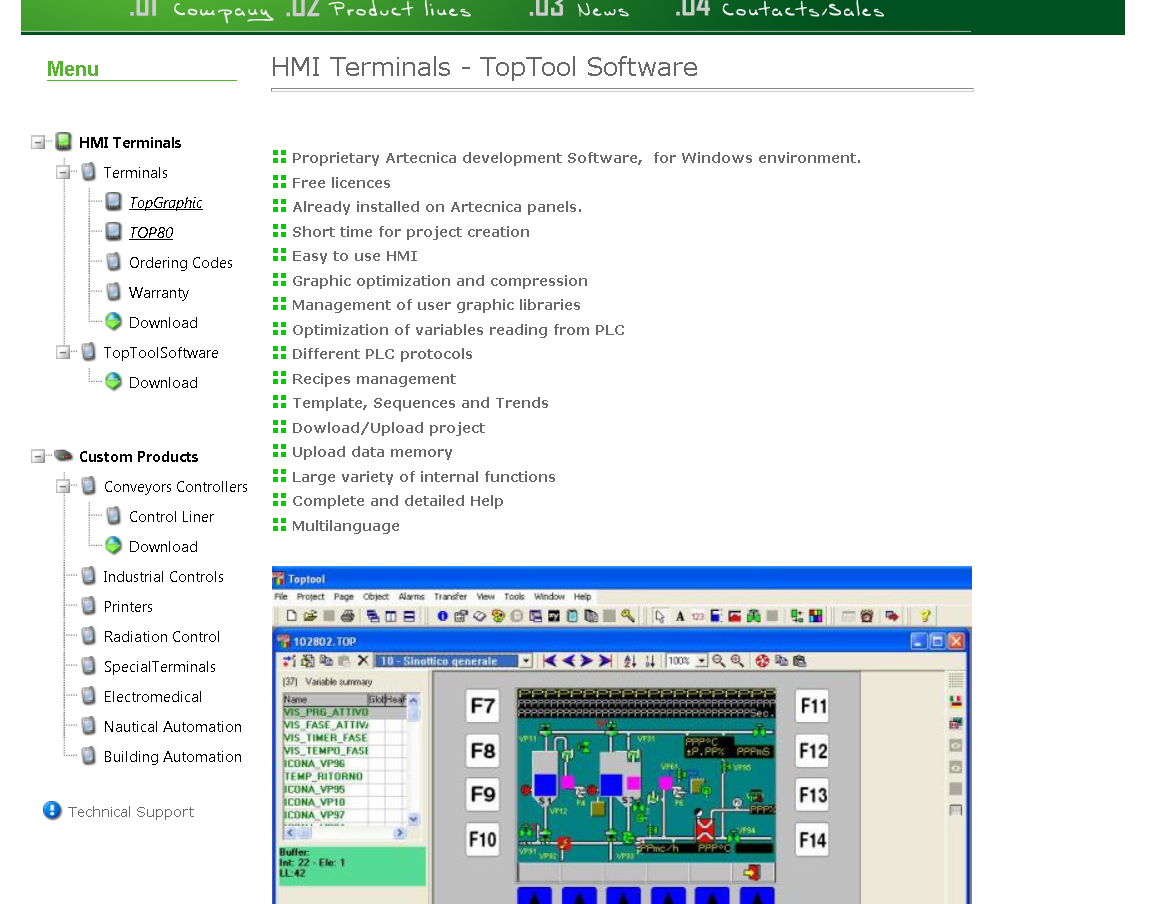Click the icon beside Building Automation
The image size is (1152, 904).
tap(89, 756)
